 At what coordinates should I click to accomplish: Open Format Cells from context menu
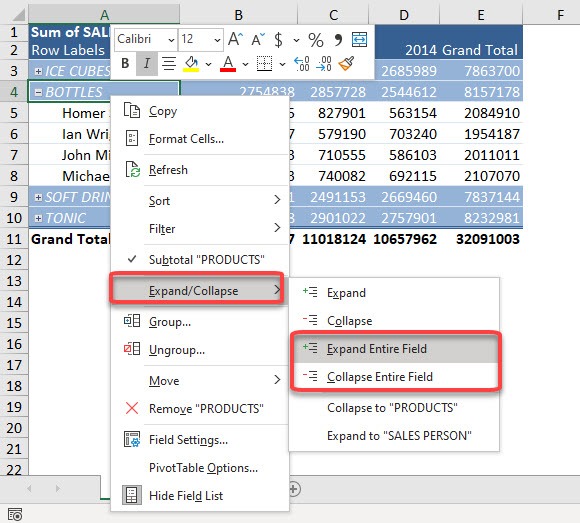200,139
